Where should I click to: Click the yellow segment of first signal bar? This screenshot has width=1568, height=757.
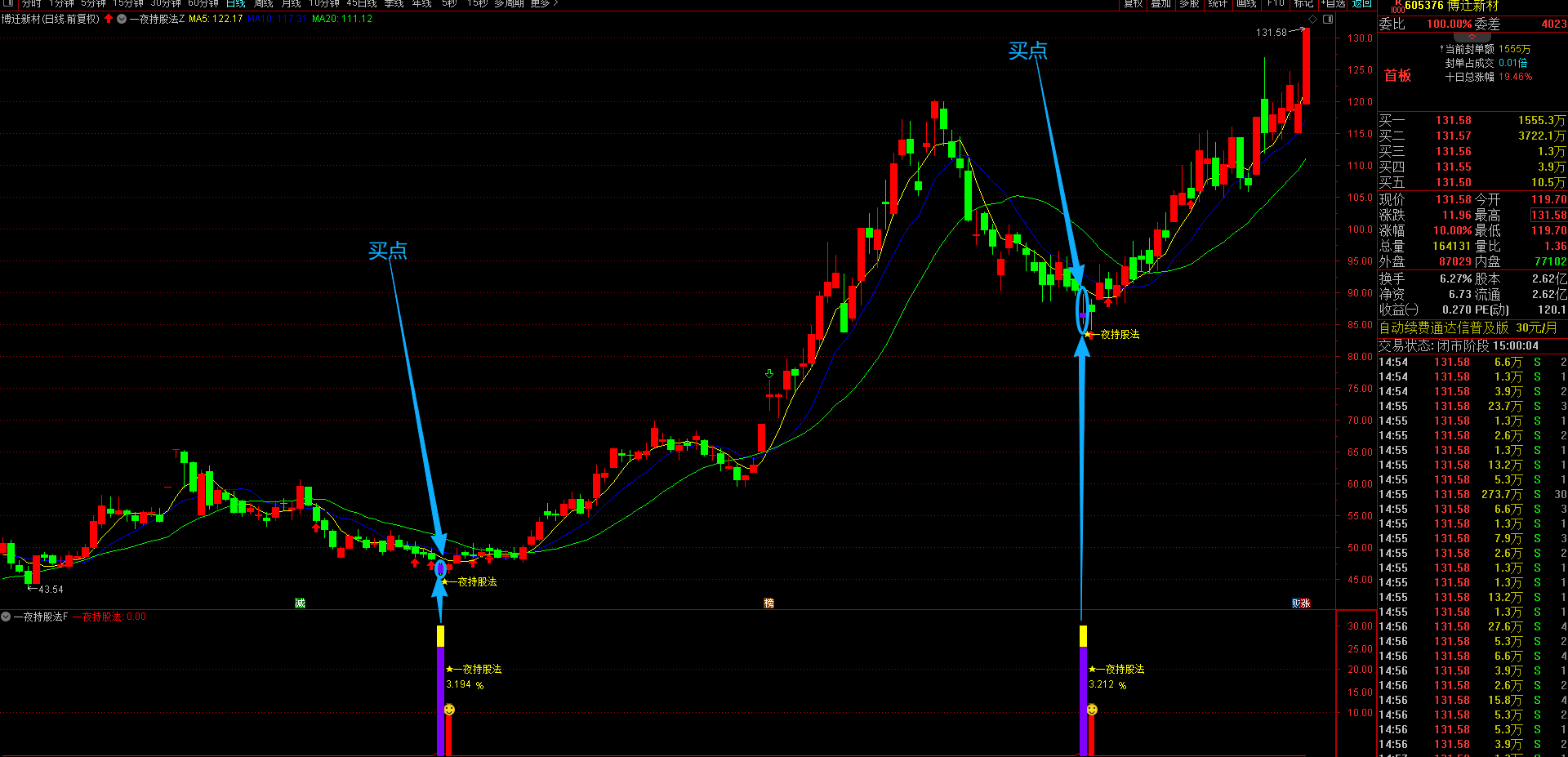tap(440, 636)
